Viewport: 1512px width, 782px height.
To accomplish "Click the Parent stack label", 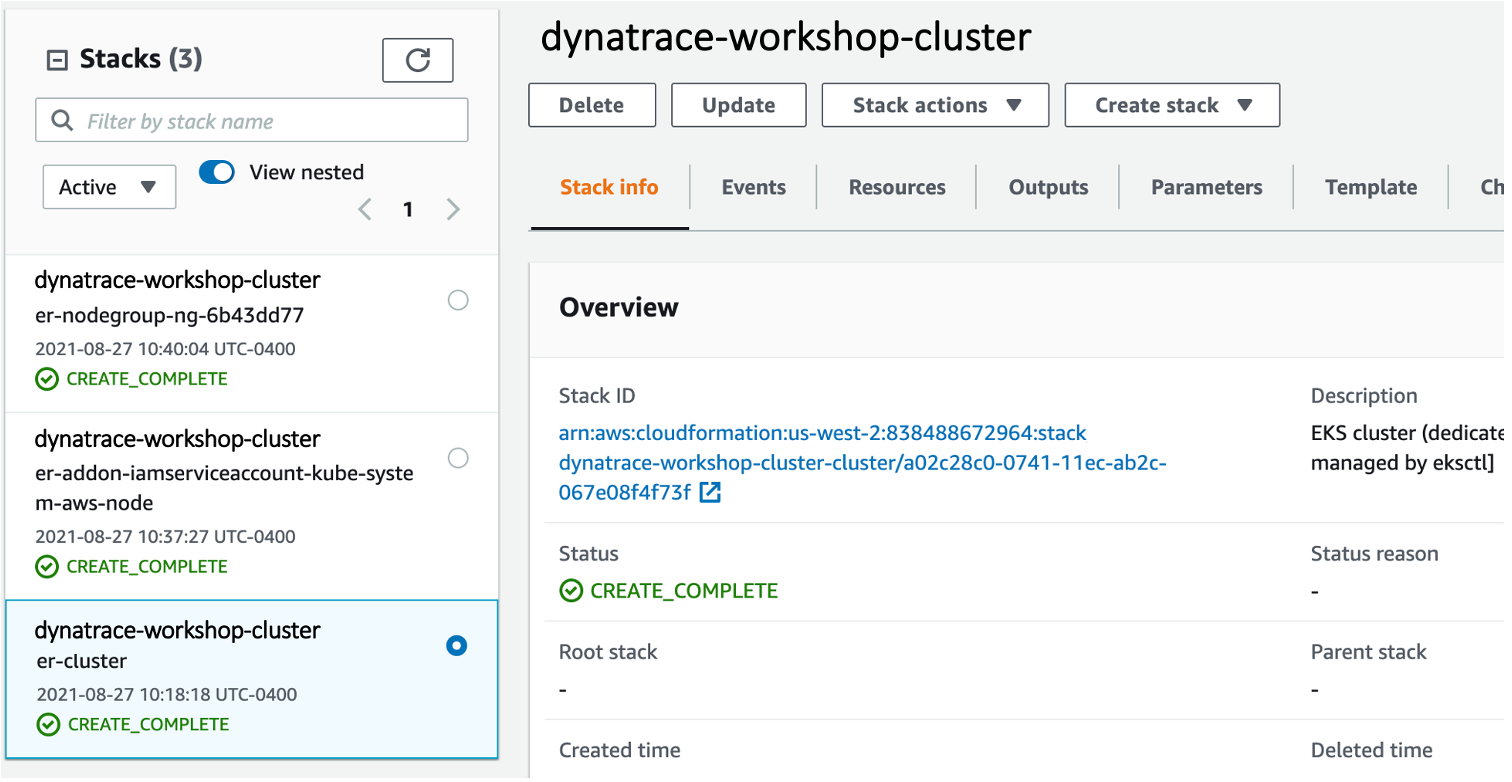I will 1368,652.
